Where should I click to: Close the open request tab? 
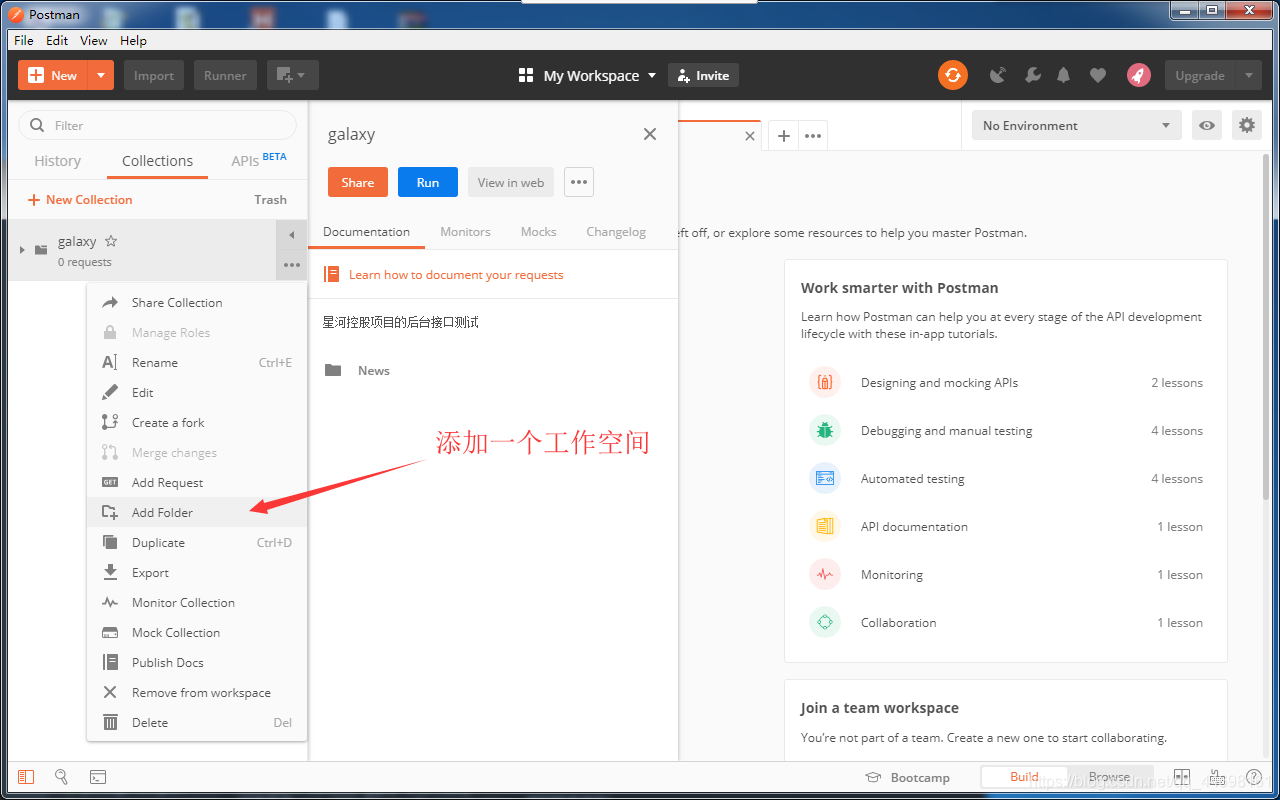750,136
